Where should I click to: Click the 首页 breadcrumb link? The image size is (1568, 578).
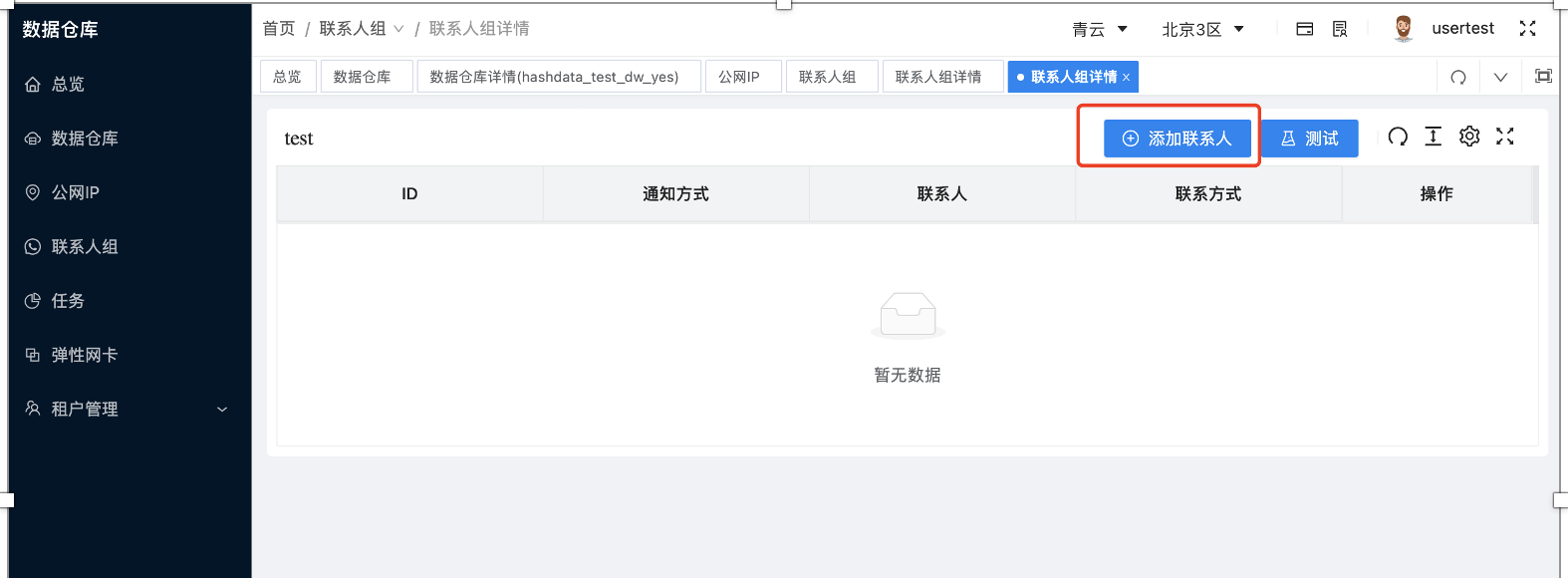[x=279, y=29]
